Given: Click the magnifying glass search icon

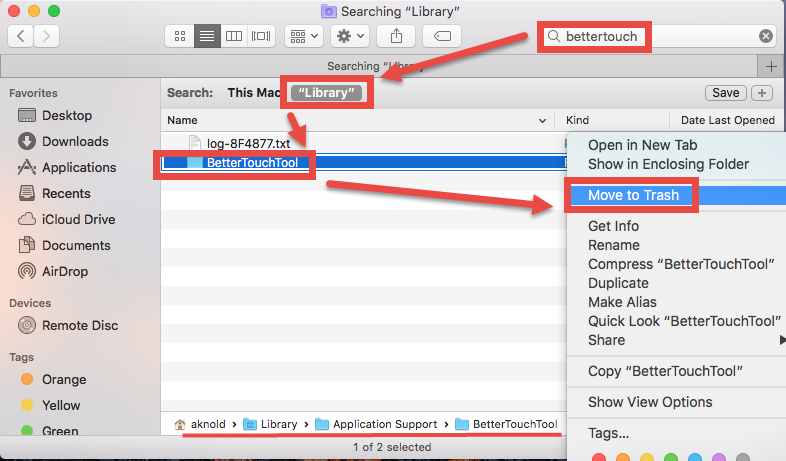Looking at the screenshot, I should pyautogui.click(x=553, y=36).
